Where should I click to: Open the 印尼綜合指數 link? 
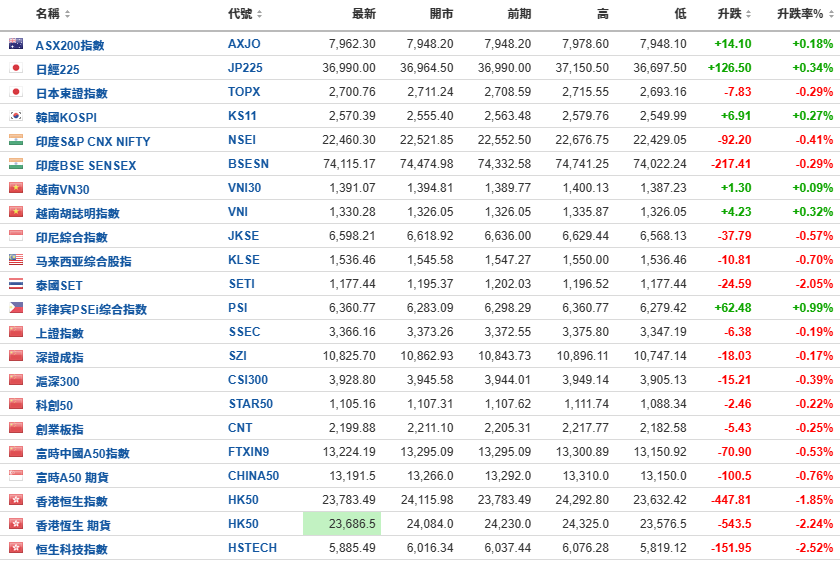point(72,237)
